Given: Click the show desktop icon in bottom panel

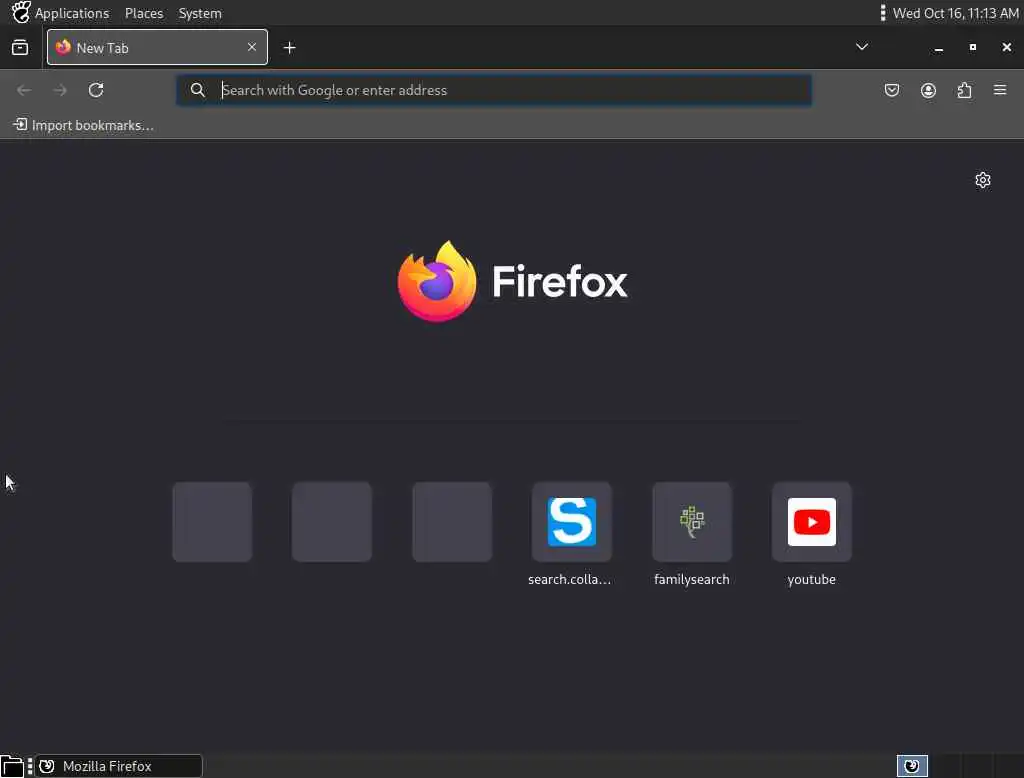Looking at the screenshot, I should click(12, 766).
